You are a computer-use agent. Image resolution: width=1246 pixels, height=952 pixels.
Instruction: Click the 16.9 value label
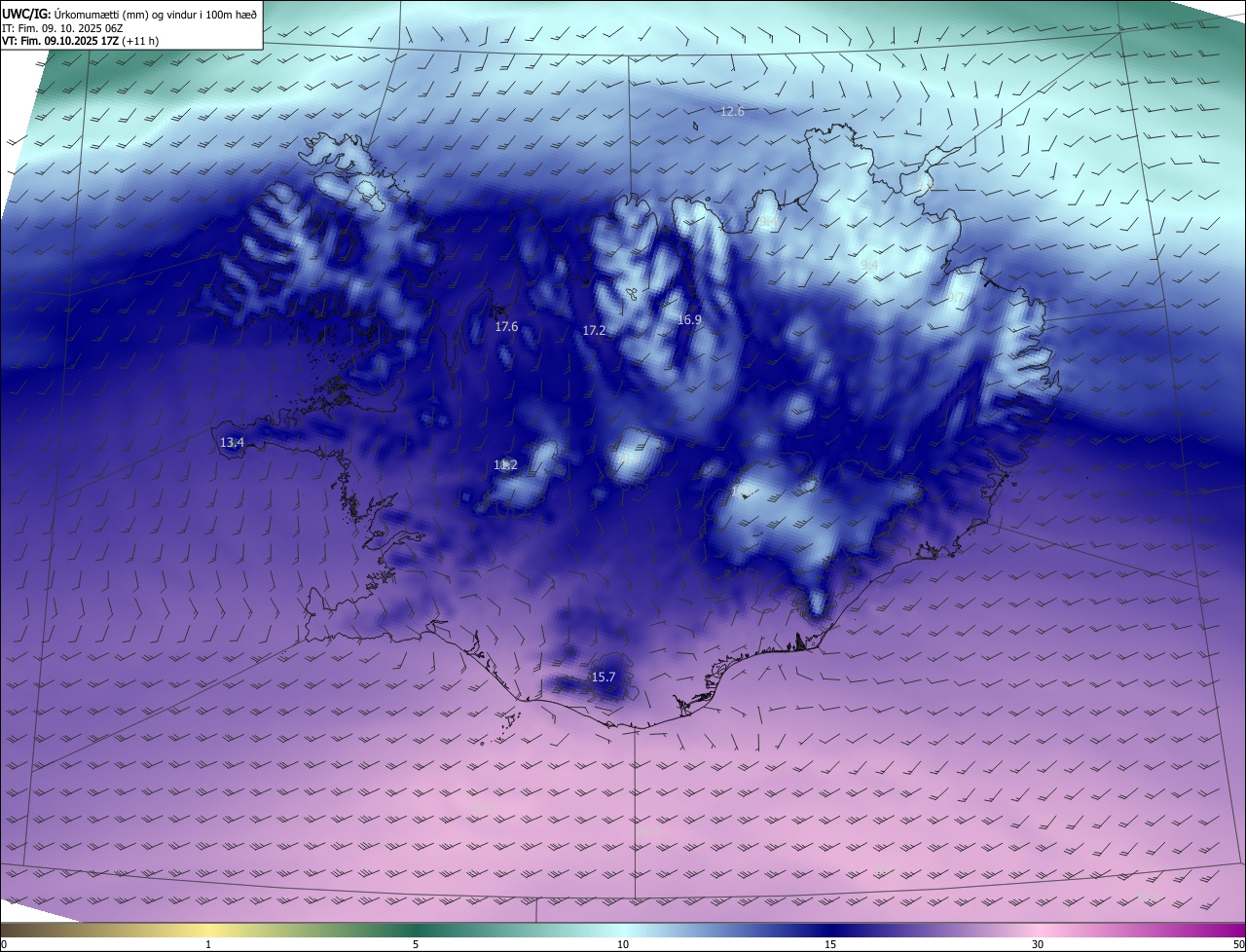point(689,319)
